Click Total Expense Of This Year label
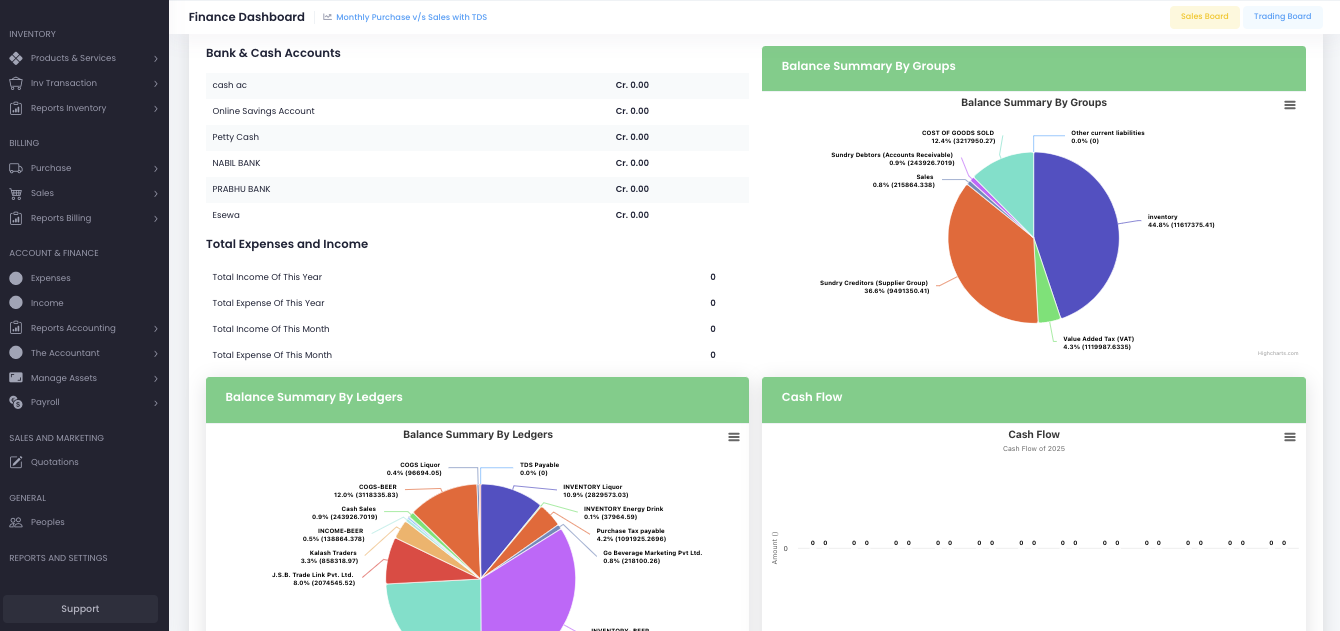The width and height of the screenshot is (1340, 631). click(x=268, y=303)
